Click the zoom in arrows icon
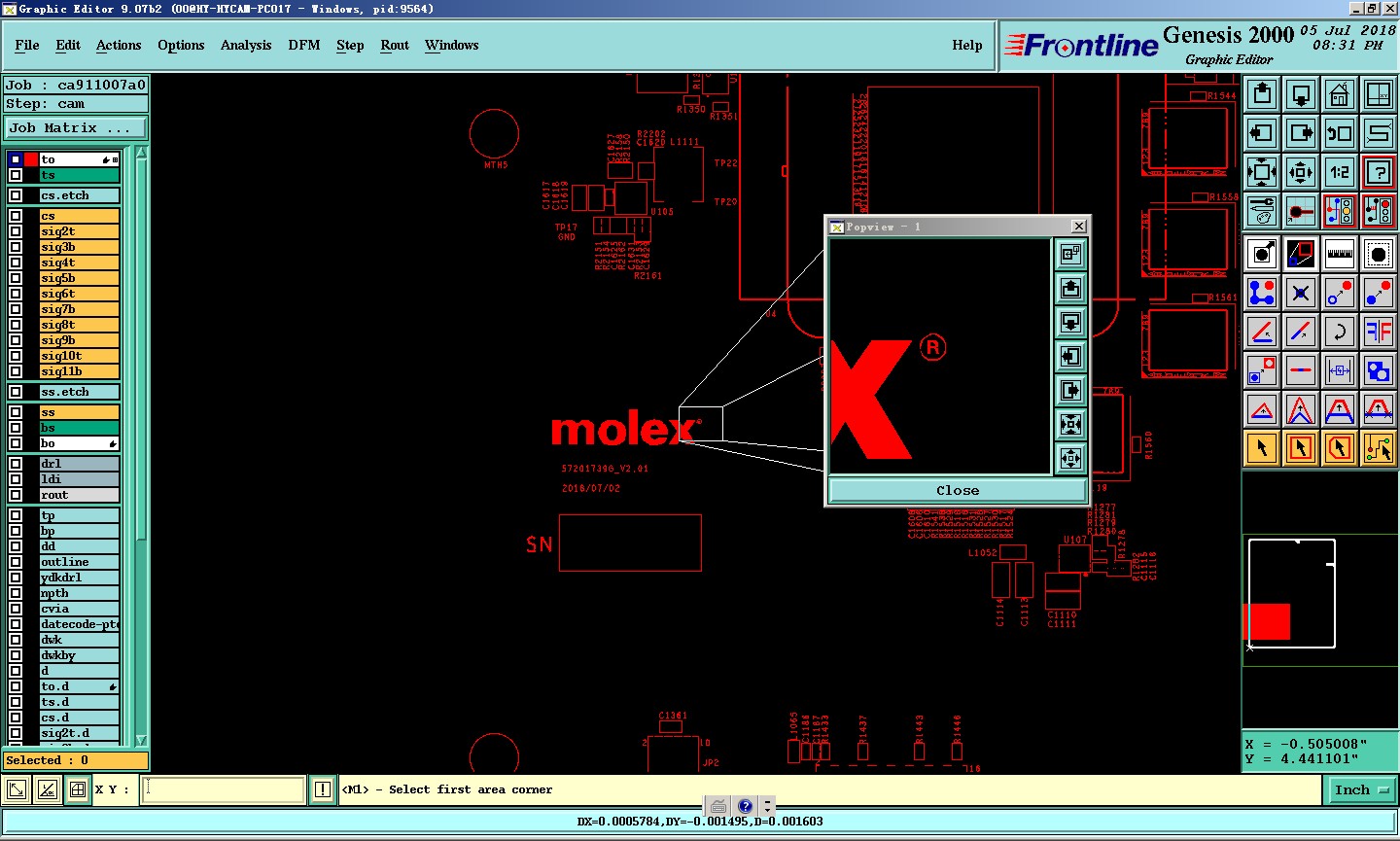This screenshot has width=1400, height=841. pyautogui.click(x=1262, y=172)
